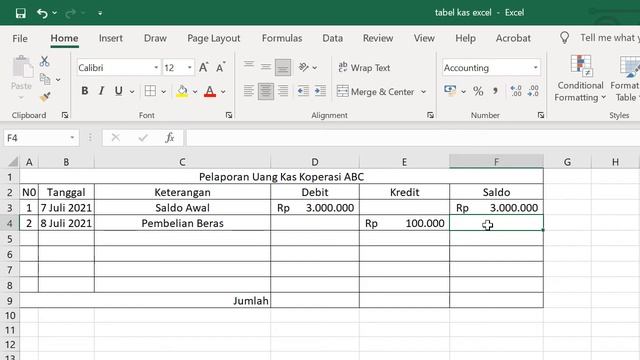
Task: Click the Paste clipboard icon
Action: pyautogui.click(x=22, y=67)
